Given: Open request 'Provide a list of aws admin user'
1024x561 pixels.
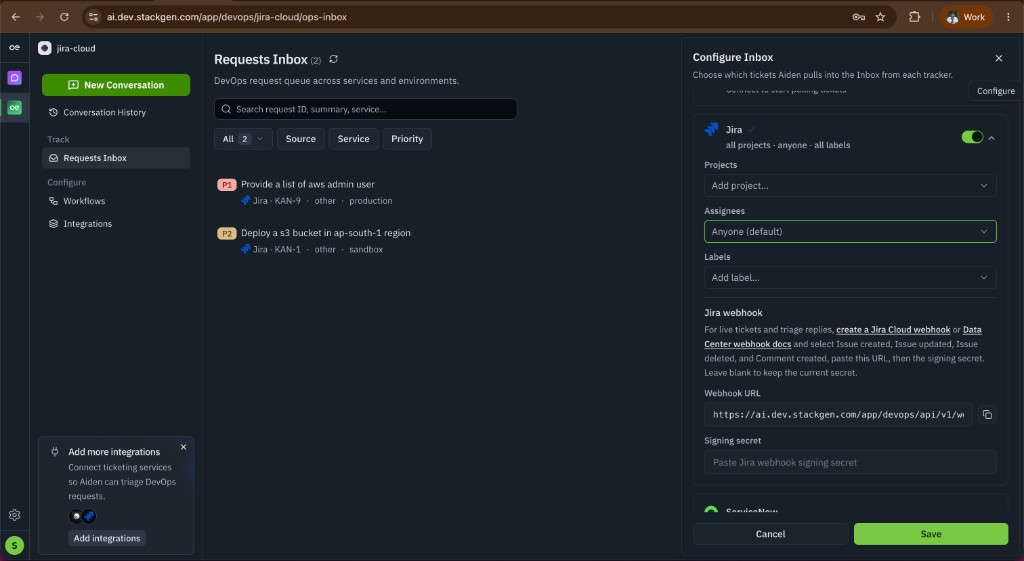Looking at the screenshot, I should coord(308,184).
